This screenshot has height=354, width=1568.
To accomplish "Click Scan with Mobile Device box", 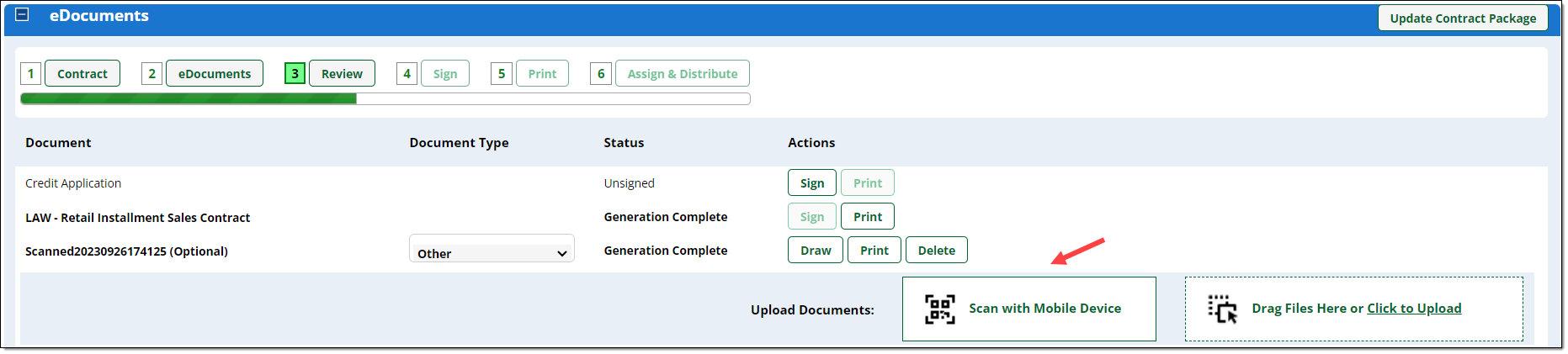I will [1029, 309].
